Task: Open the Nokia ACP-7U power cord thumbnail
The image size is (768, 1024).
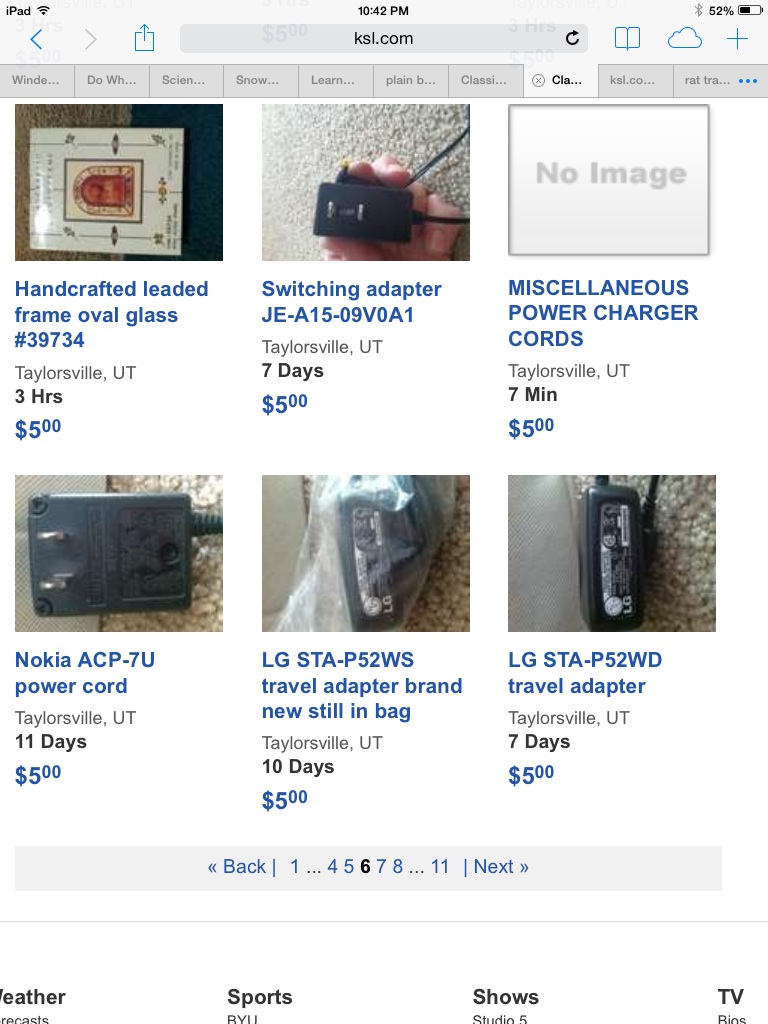Action: click(119, 553)
